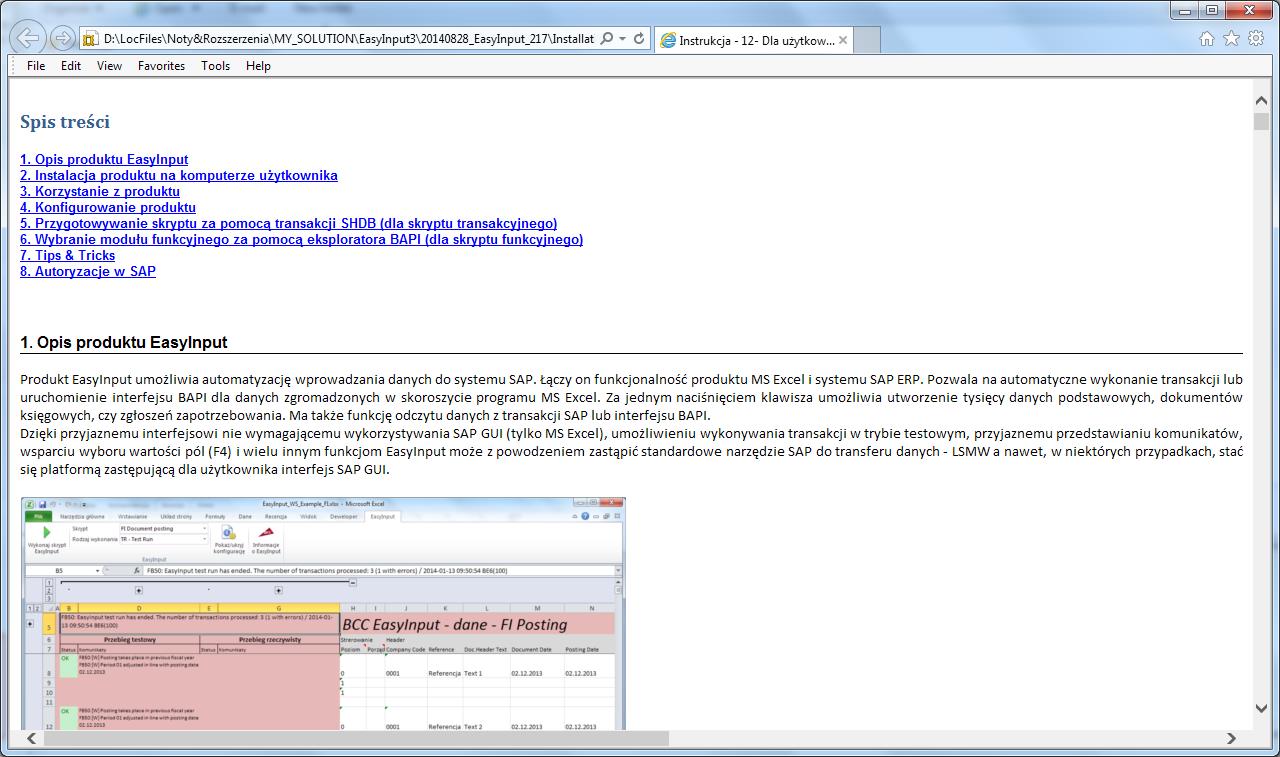Jump to 3. Korzystanie z produktu
Viewport: 1280px width, 757px height.
pyautogui.click(x=100, y=191)
